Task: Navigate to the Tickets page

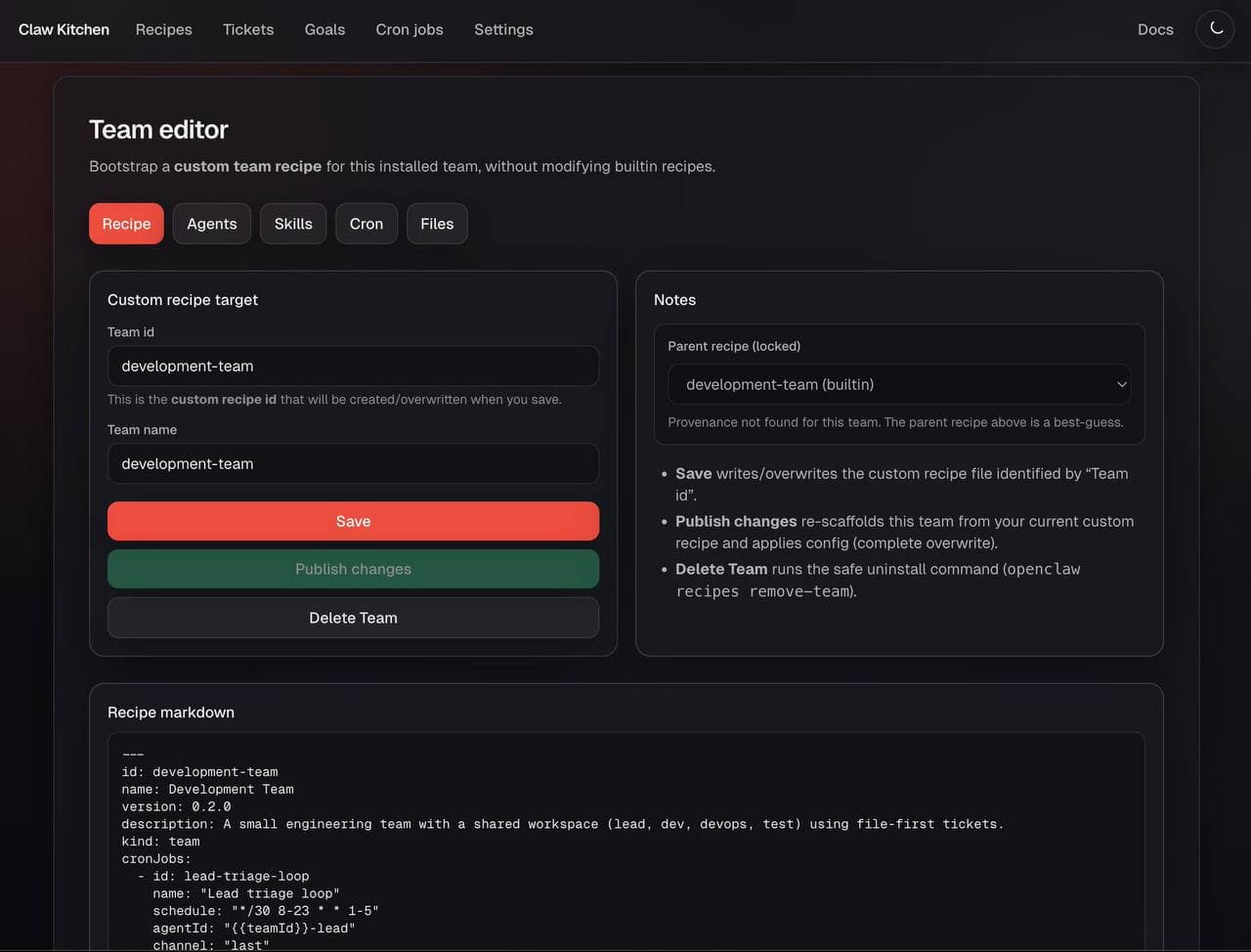Action: tap(247, 28)
